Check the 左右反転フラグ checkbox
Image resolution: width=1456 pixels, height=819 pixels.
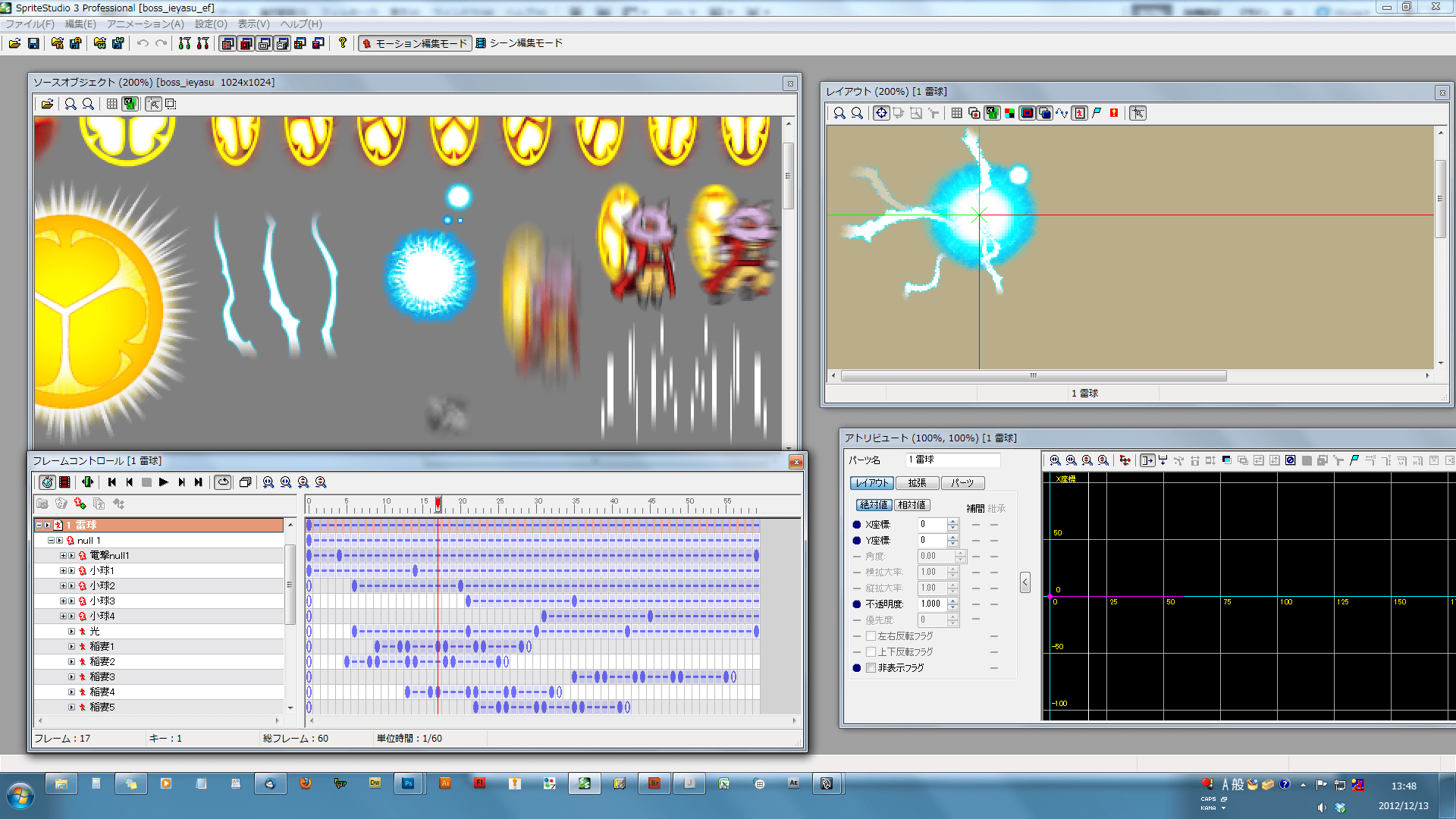pyautogui.click(x=871, y=636)
